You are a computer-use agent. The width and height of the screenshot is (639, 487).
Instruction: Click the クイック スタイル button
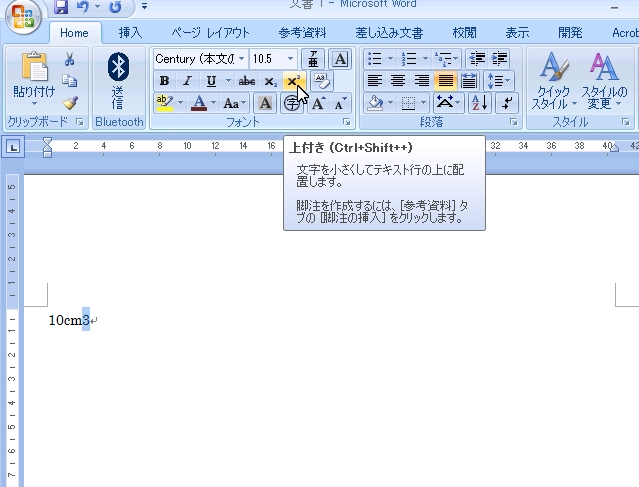[x=551, y=80]
